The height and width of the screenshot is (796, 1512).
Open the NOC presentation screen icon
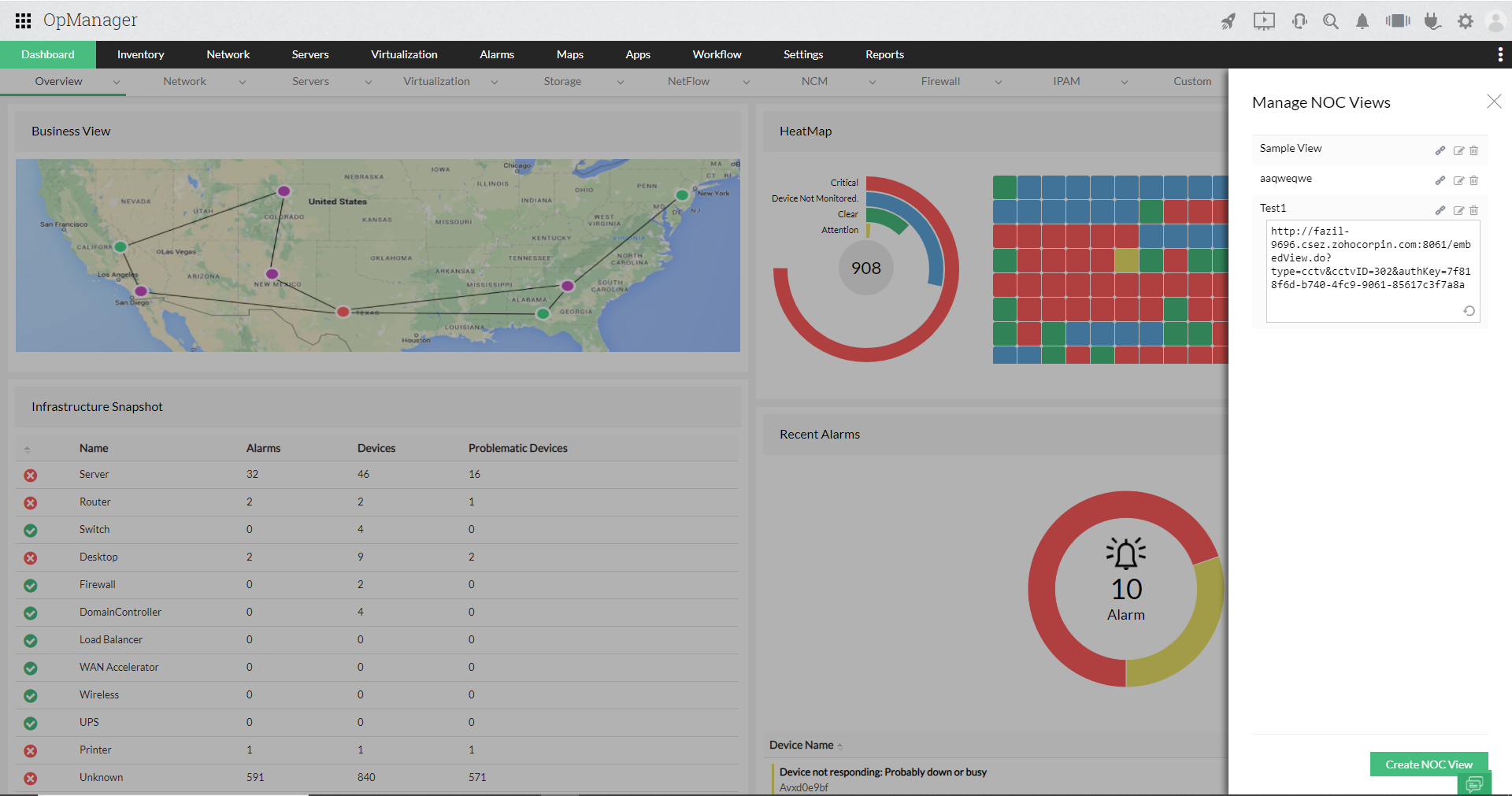[1264, 21]
